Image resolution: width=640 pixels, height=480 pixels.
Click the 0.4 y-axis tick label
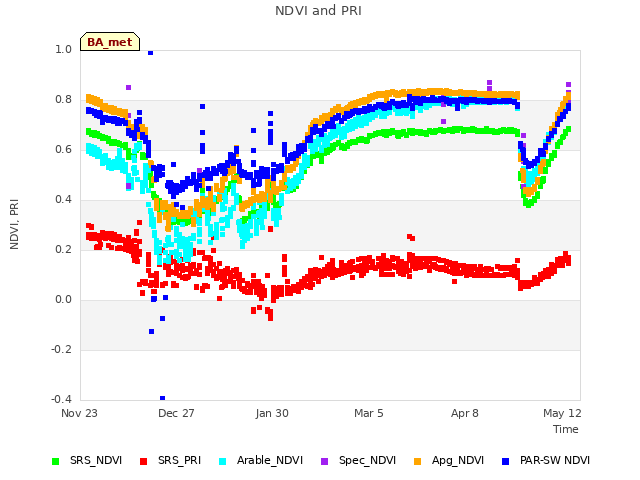click(63, 199)
